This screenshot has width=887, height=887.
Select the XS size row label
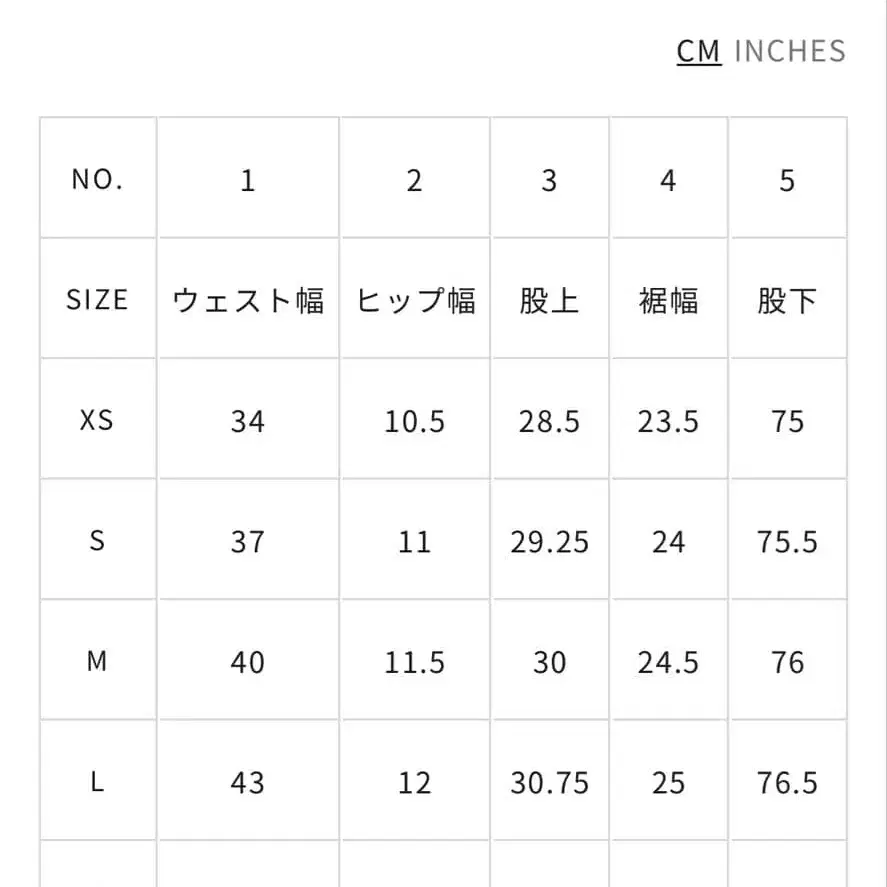97,421
